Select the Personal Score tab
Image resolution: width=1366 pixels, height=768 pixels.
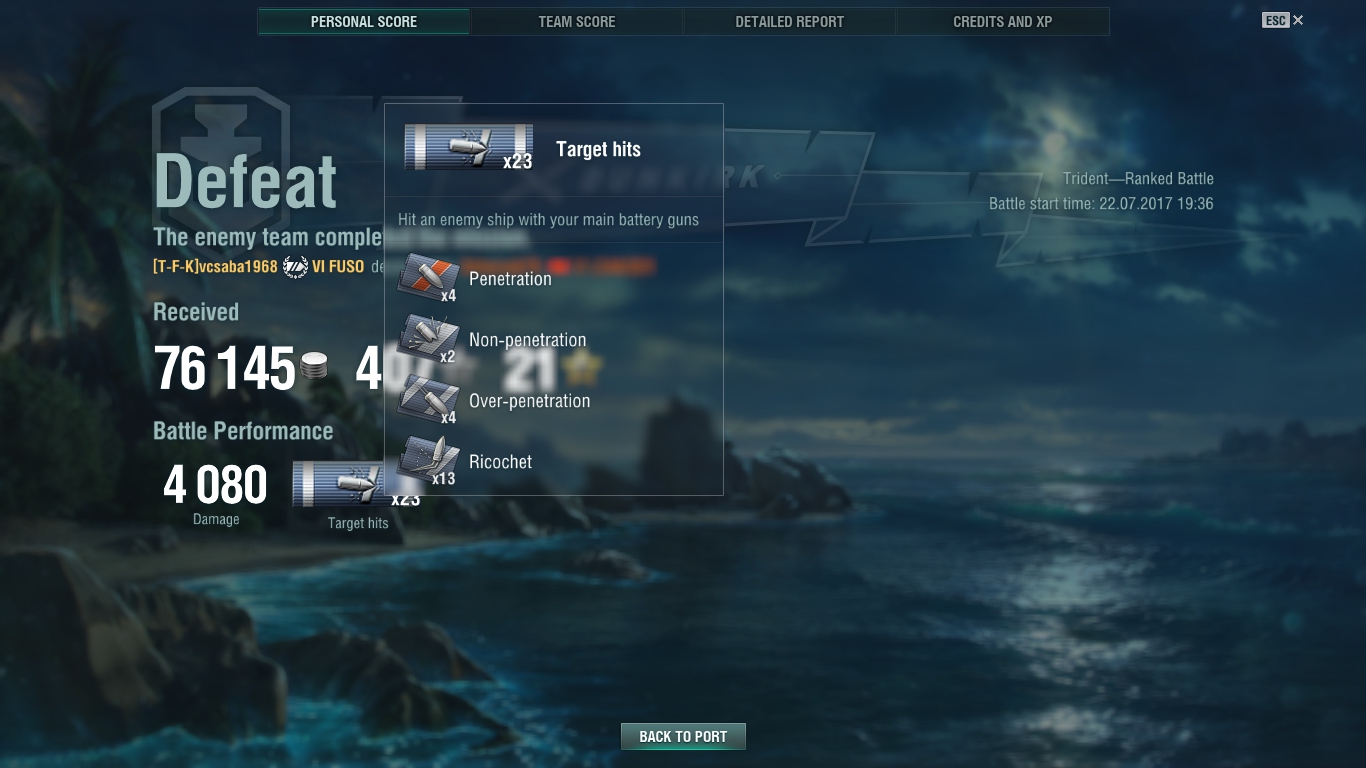[364, 21]
